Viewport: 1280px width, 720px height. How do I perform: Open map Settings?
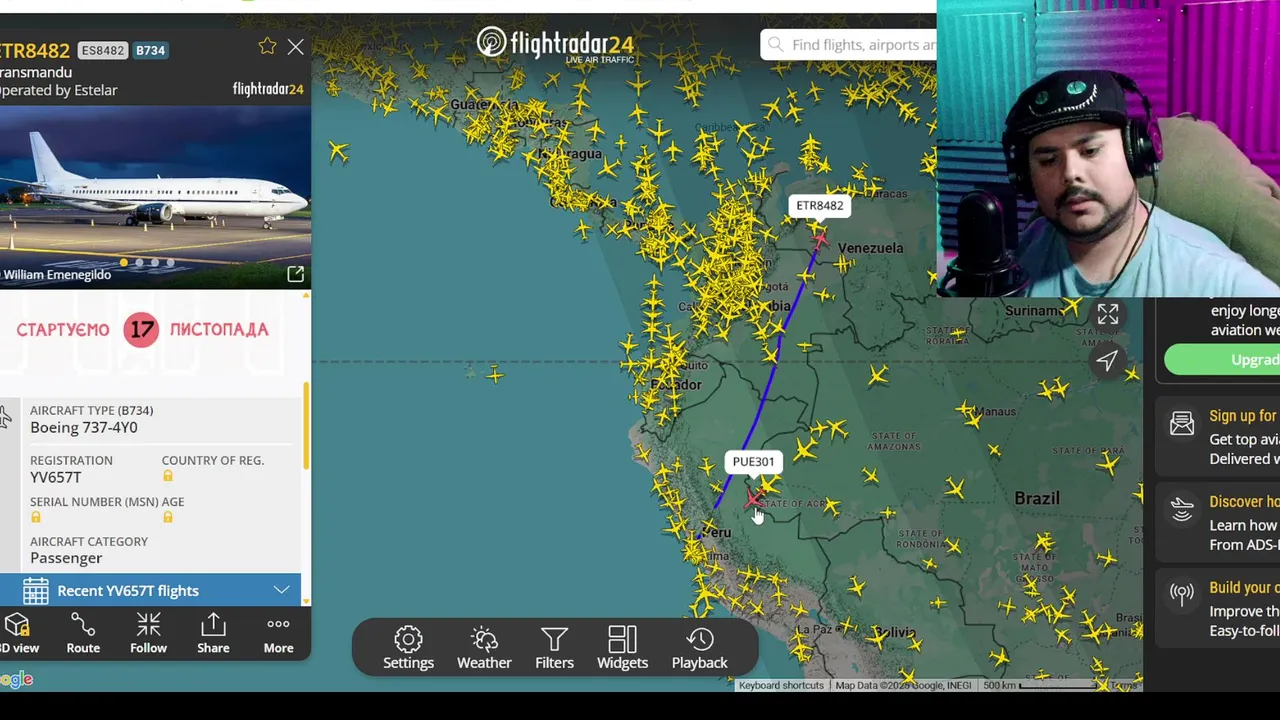click(408, 648)
